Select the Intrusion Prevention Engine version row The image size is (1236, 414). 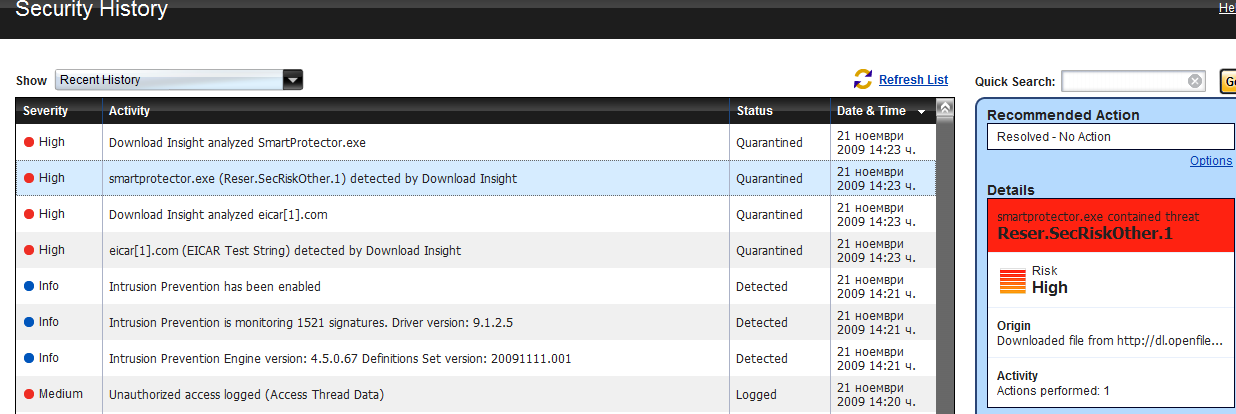(476, 358)
